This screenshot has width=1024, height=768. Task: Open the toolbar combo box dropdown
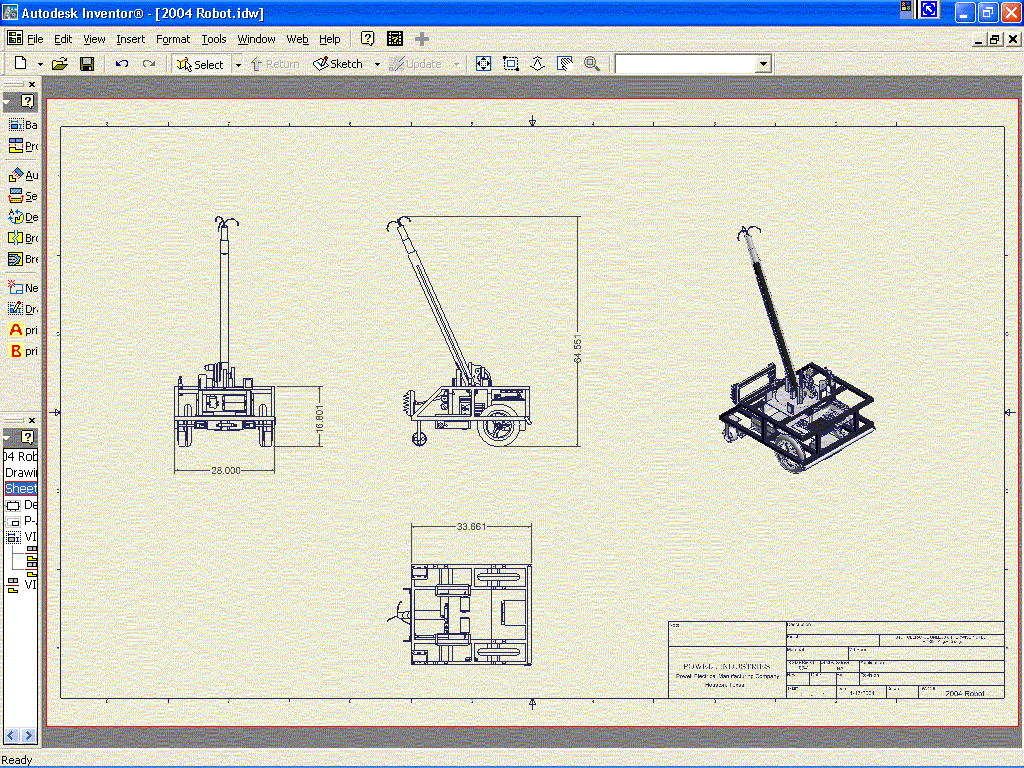(x=763, y=64)
